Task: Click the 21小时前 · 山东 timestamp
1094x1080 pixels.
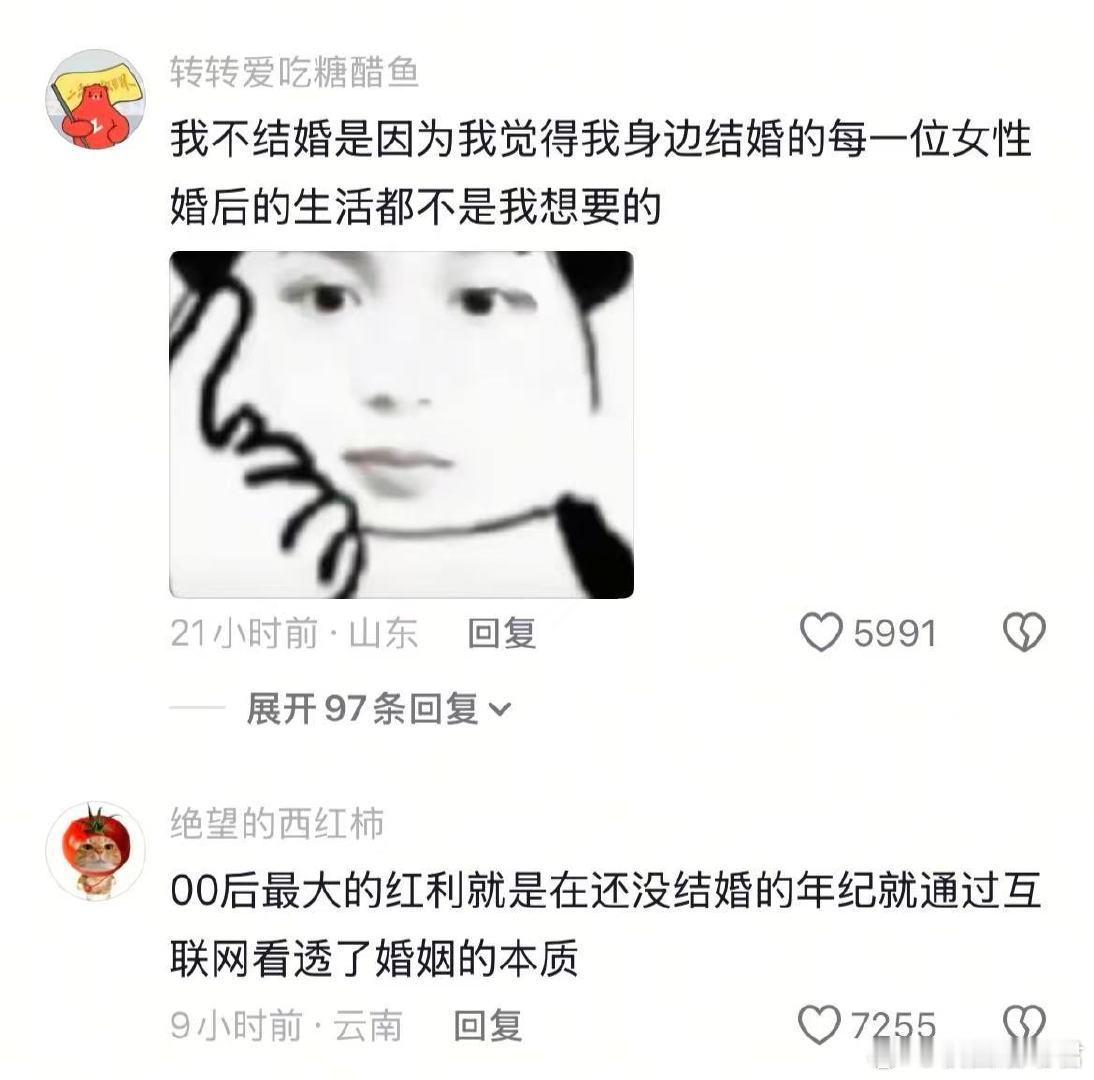Action: click(294, 633)
